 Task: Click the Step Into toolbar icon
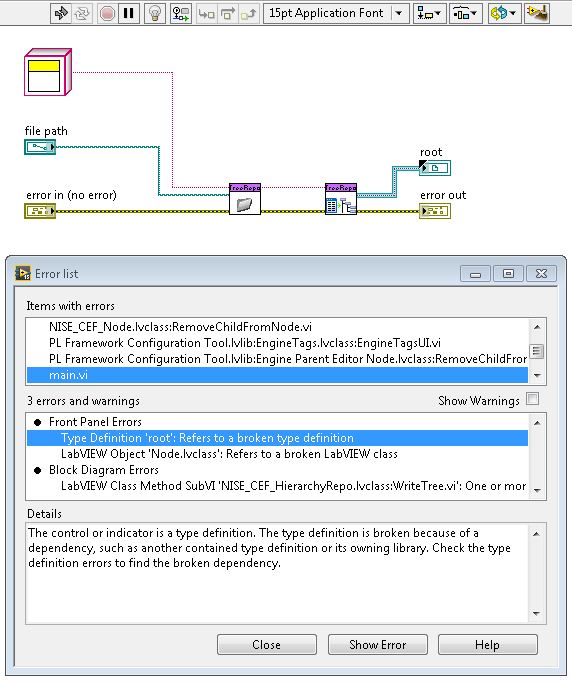tap(206, 14)
